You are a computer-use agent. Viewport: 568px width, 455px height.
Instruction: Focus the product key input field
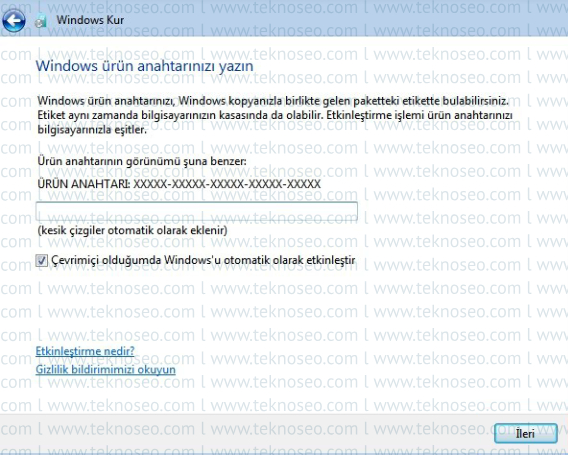point(197,211)
